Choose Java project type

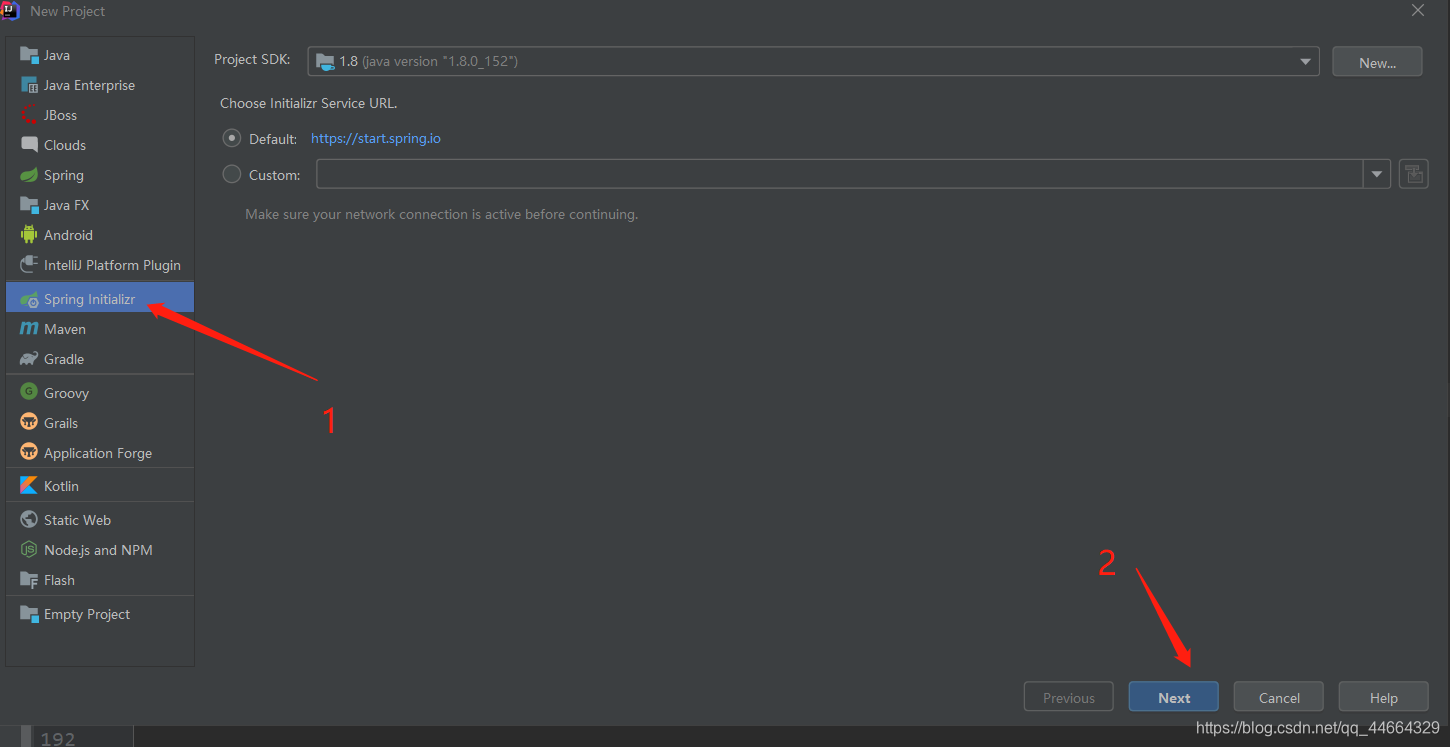100,55
